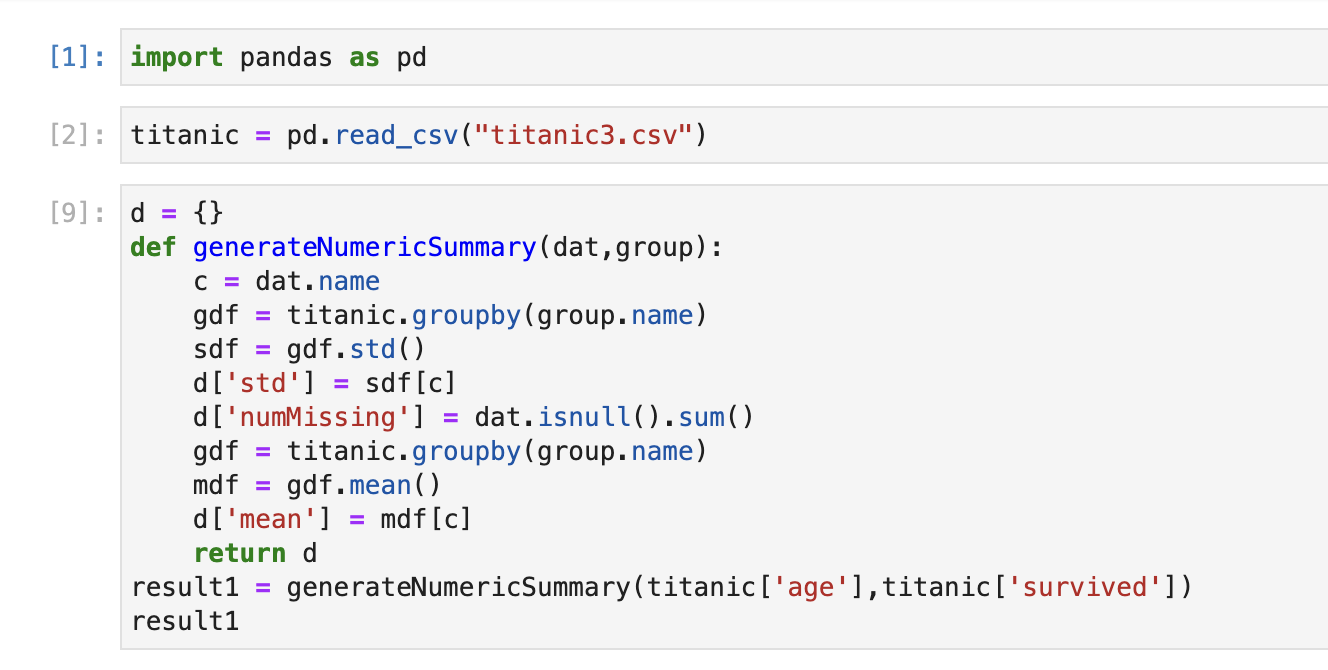Click the line 'd = {}'
The image size is (1328, 670).
pyautogui.click(x=177, y=213)
